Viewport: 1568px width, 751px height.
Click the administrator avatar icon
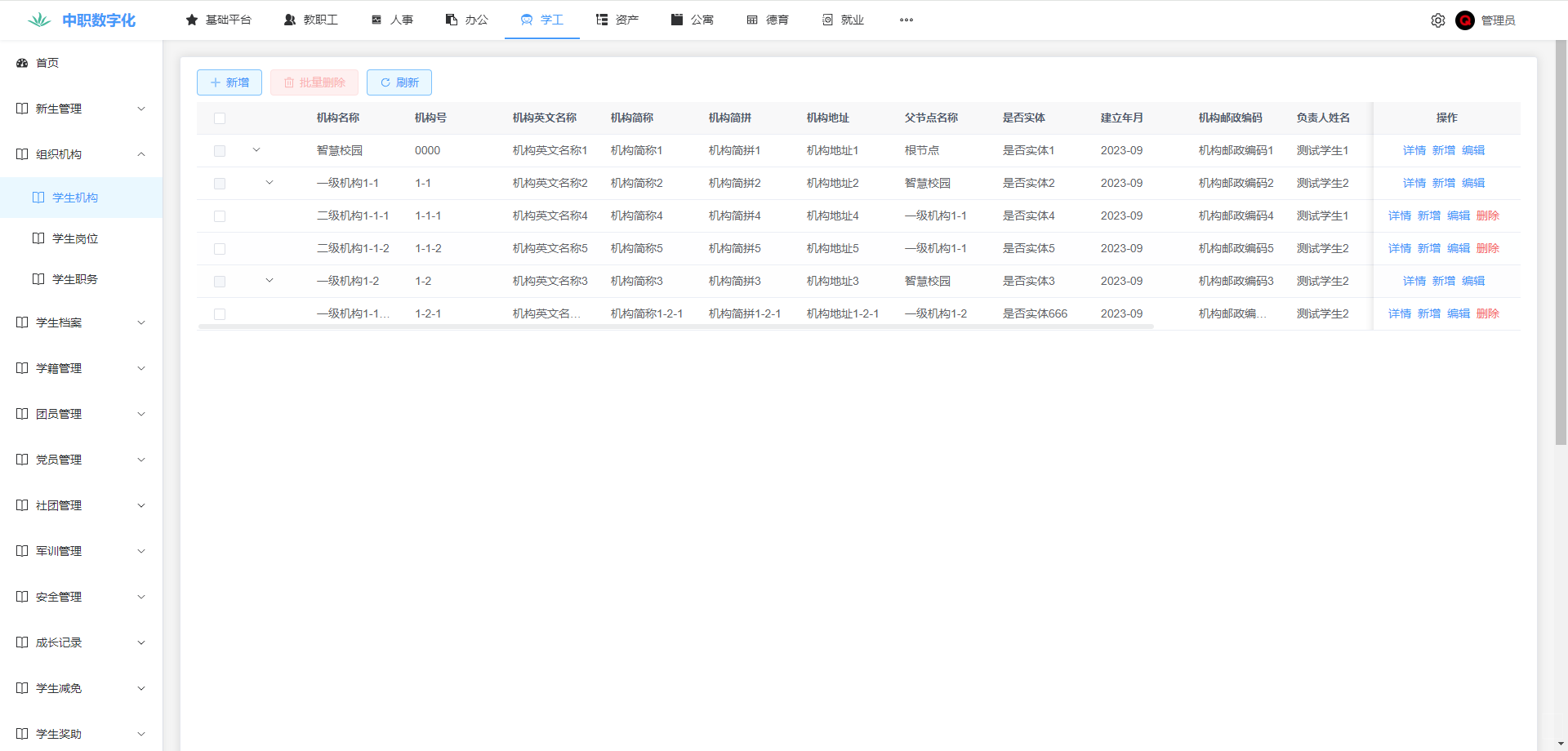1464,20
